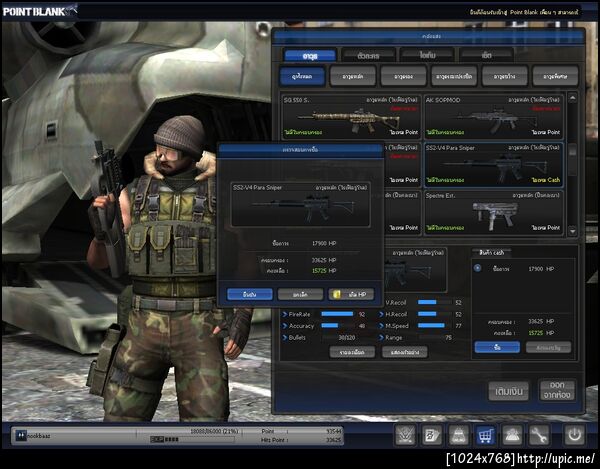Image resolution: width=600 pixels, height=469 pixels.
Task: Select the Spectre Ext. weapon card
Action: (x=493, y=213)
